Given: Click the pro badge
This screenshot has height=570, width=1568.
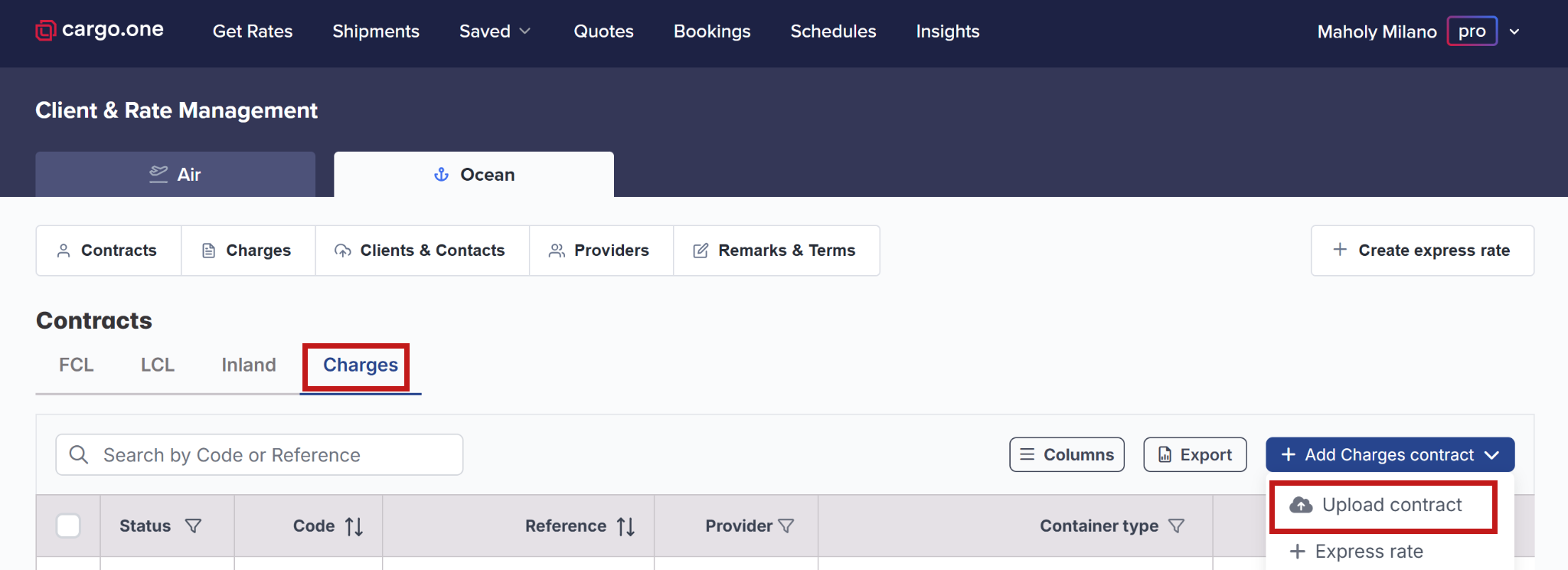Looking at the screenshot, I should (1472, 31).
